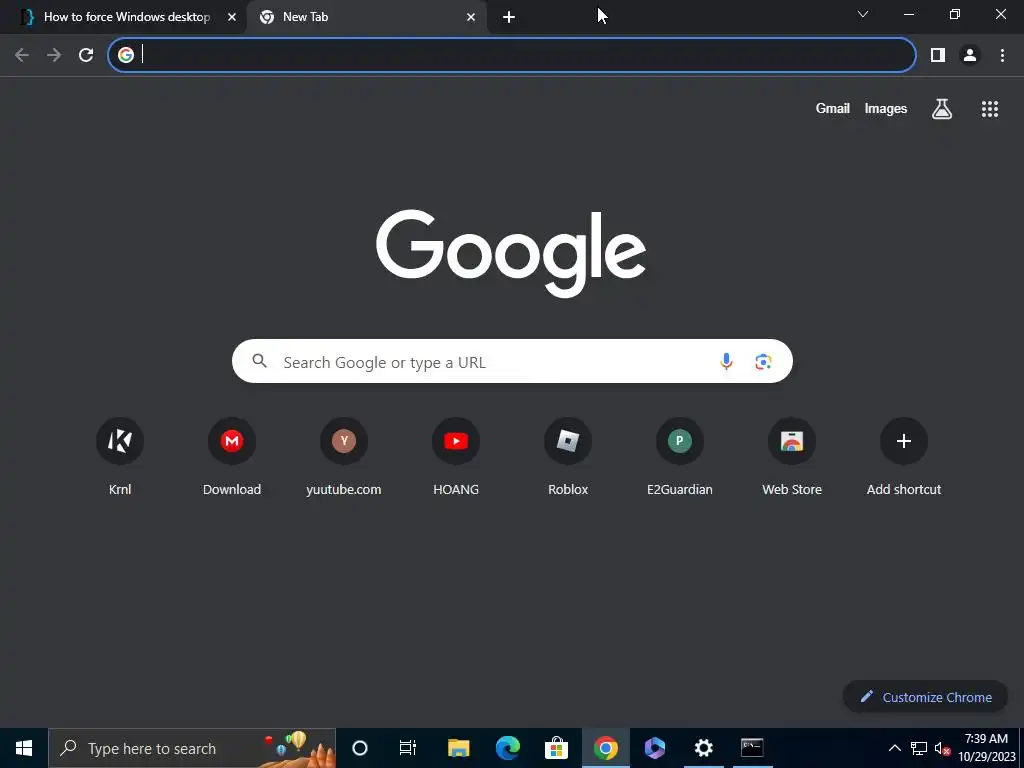Show hidden system tray icons

coord(895,748)
